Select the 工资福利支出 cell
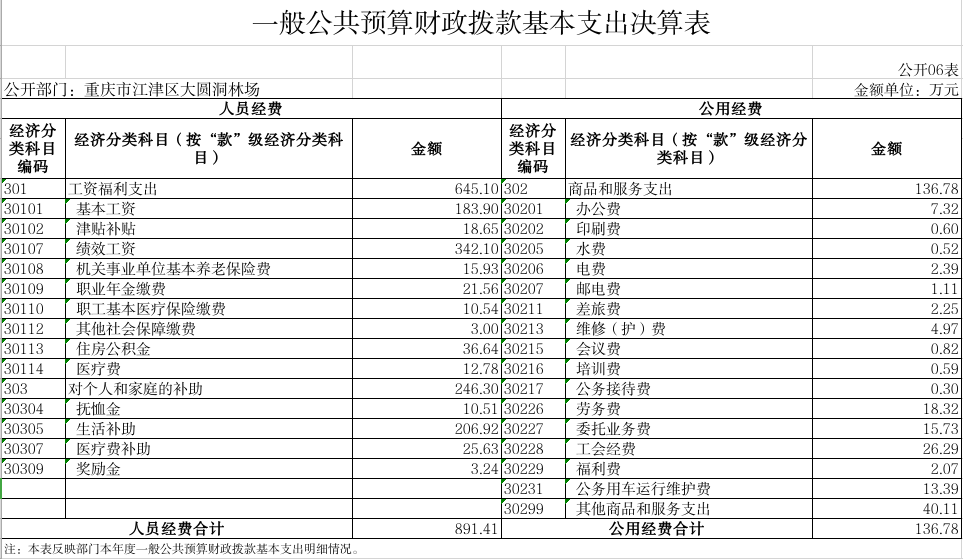 (209, 189)
